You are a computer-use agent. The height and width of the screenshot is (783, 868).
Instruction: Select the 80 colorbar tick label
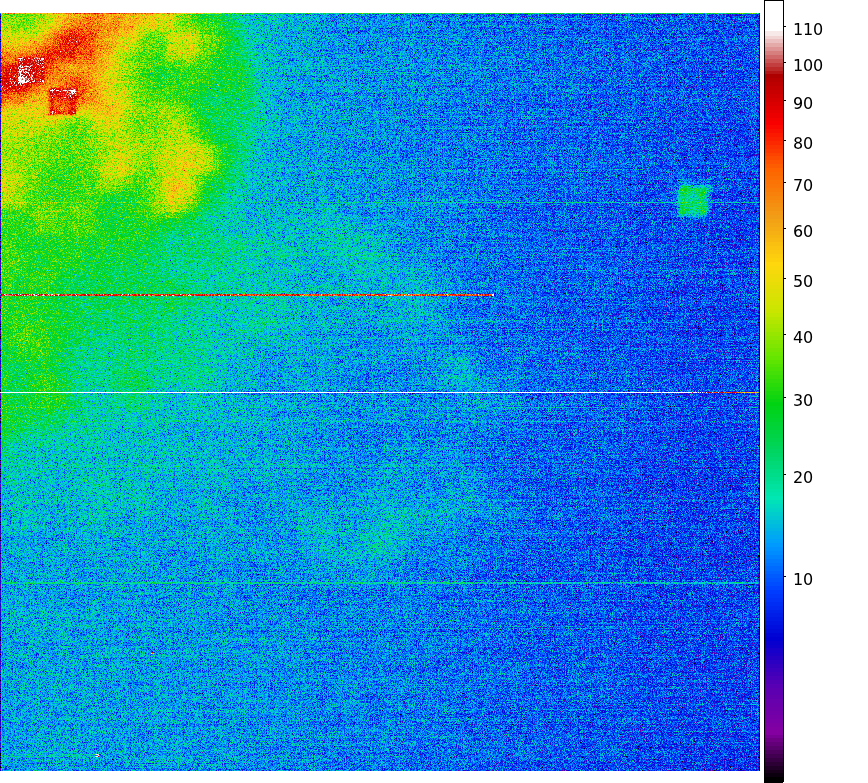(803, 144)
